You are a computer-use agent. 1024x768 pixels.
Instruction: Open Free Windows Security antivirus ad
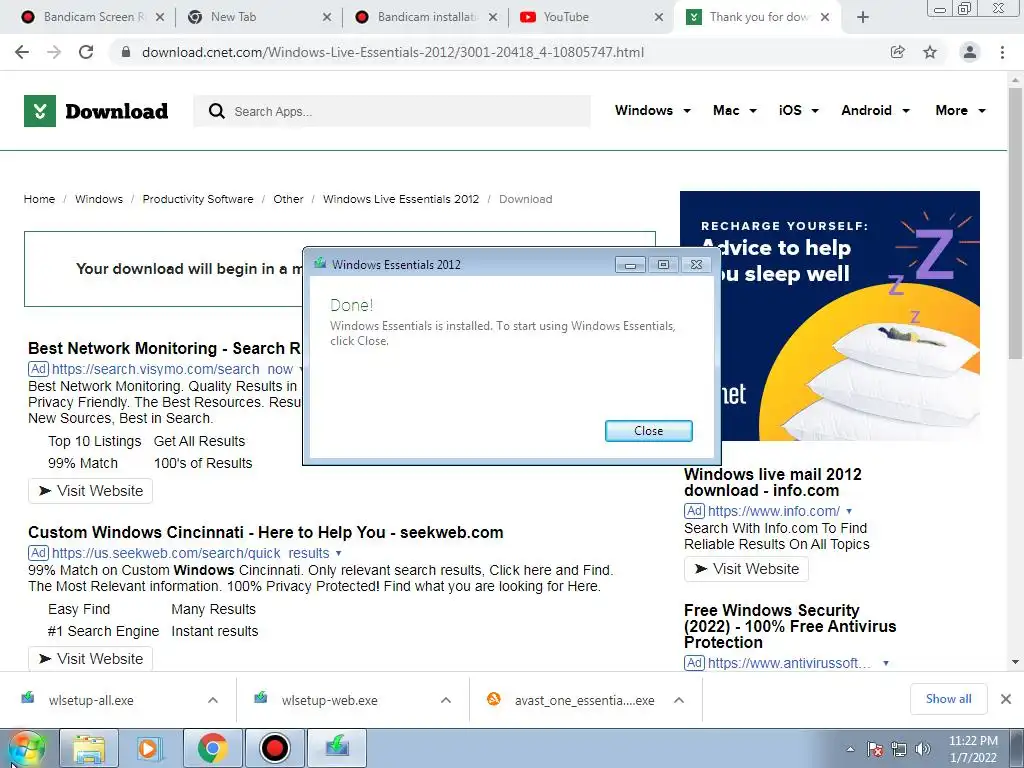pos(790,626)
